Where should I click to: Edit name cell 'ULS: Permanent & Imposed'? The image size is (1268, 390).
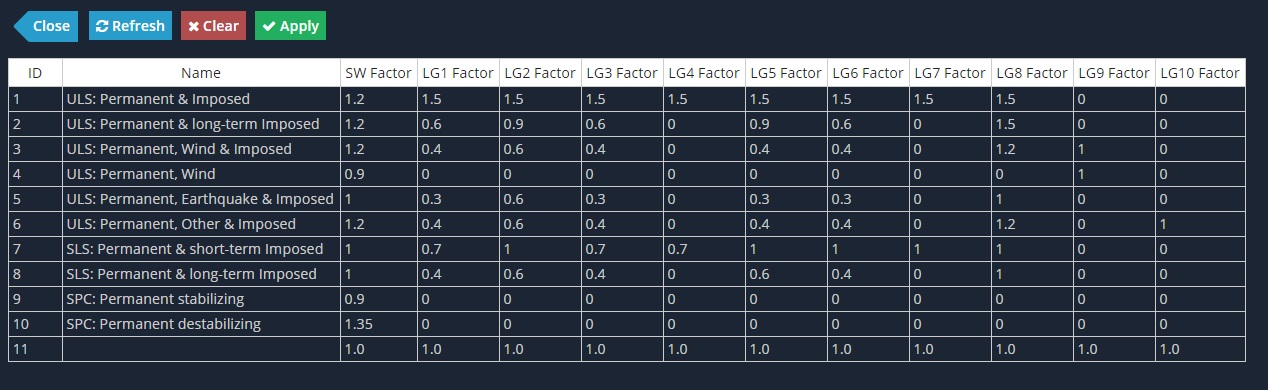[201, 99]
